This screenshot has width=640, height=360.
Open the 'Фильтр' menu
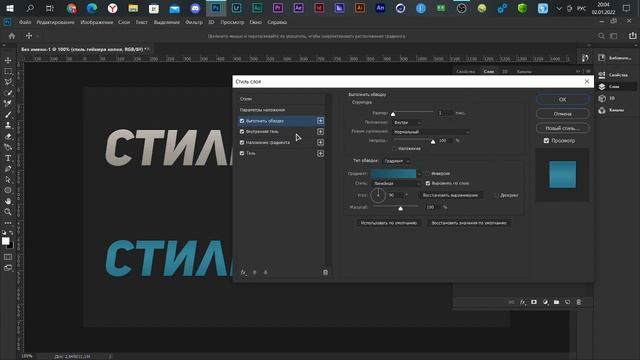(x=194, y=22)
